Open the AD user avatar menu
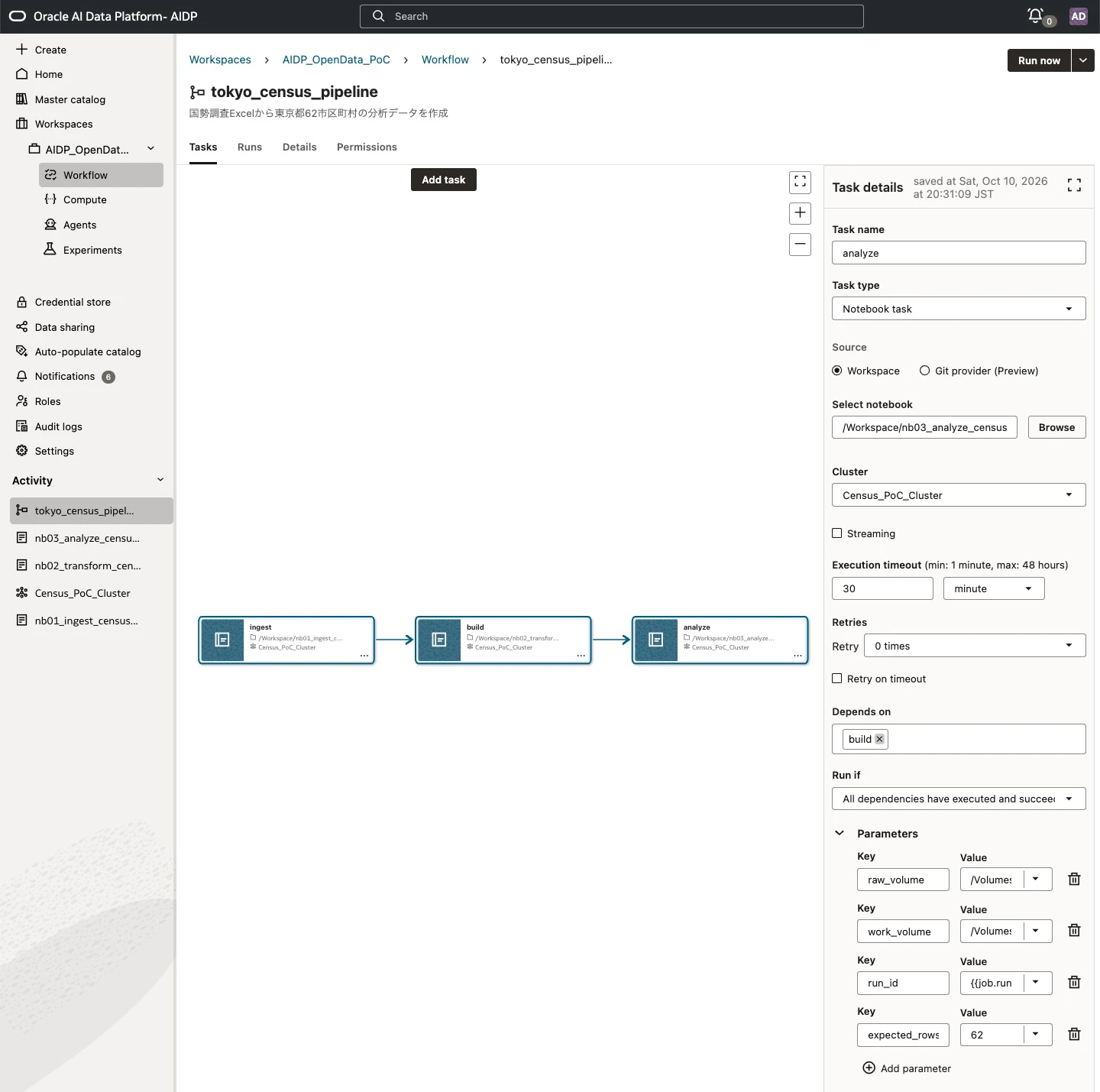This screenshot has height=1092, width=1100. point(1079,16)
